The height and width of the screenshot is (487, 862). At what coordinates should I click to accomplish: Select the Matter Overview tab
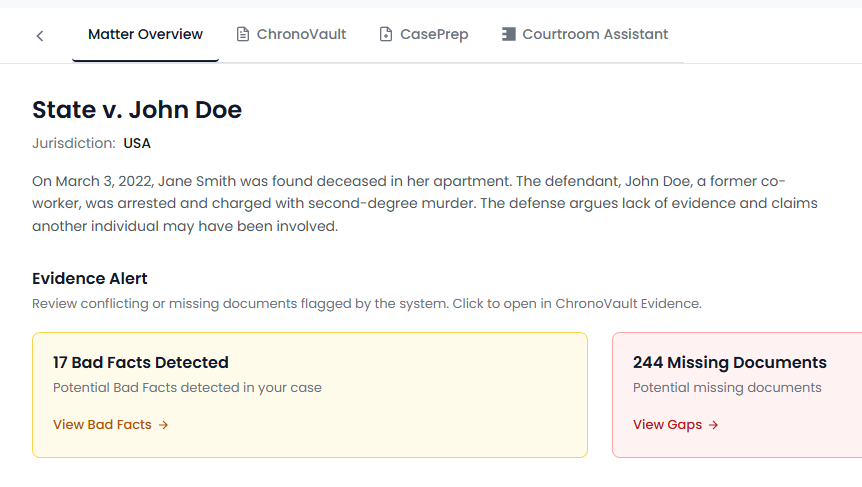pyautogui.click(x=145, y=35)
